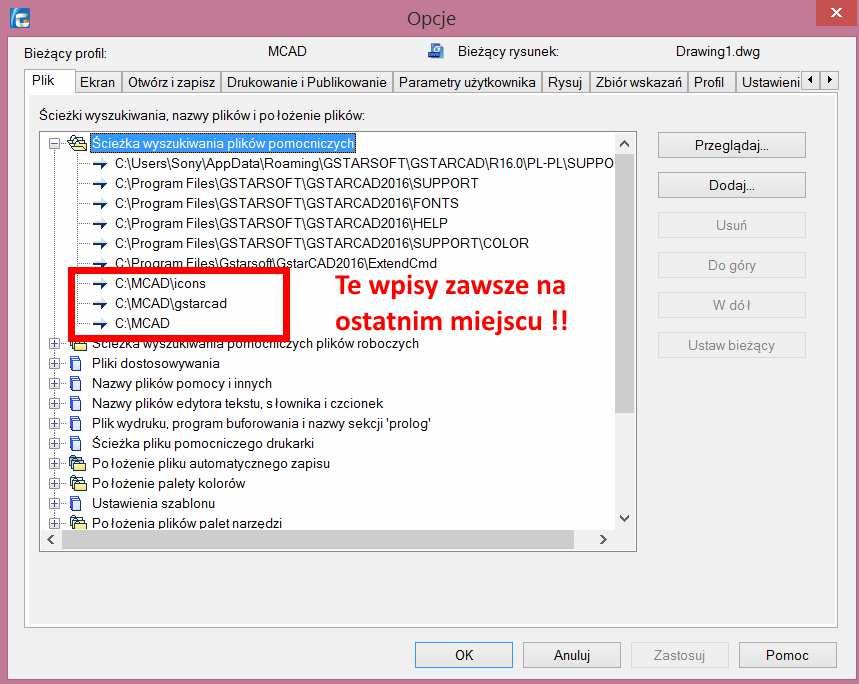This screenshot has height=684, width=859.
Task: Expand Ścieżka pliku pomocniczego drukarki node
Action: 54,444
